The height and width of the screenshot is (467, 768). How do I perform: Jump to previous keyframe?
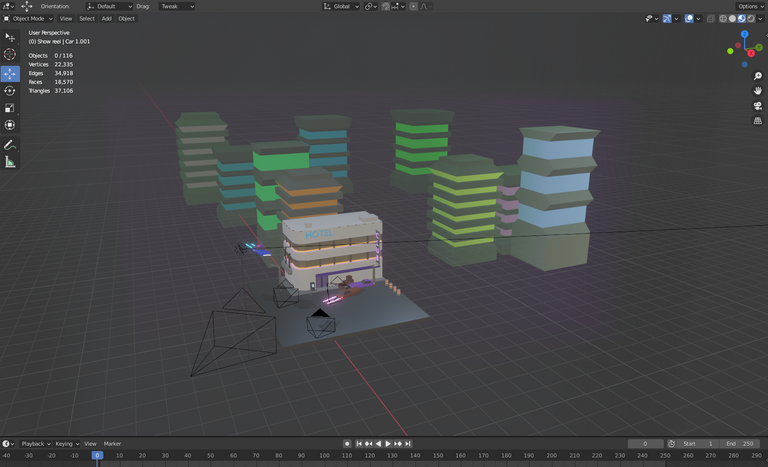[x=368, y=443]
